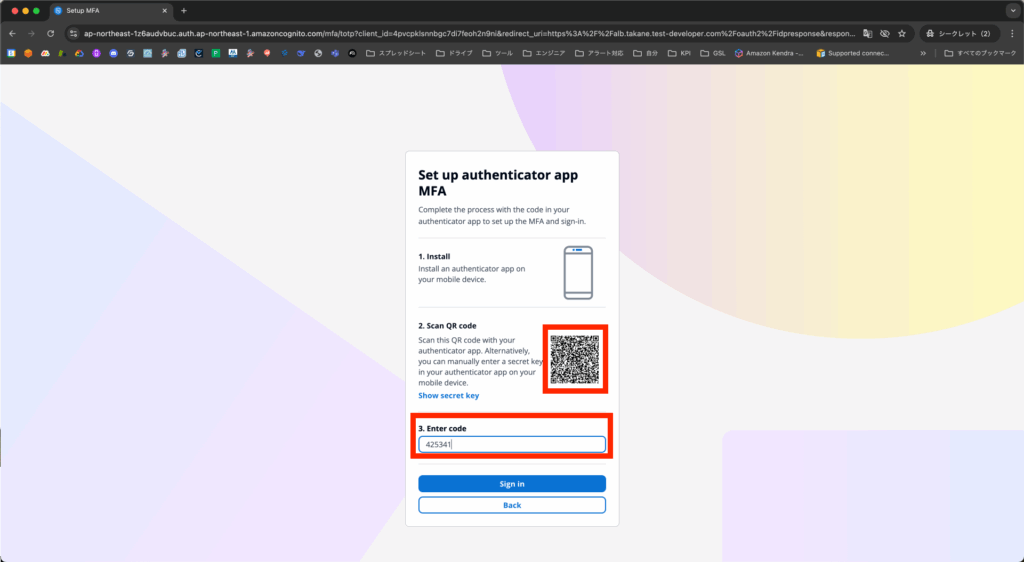Open the スプレッドシート bookmark folder
1024x562 pixels.
point(396,54)
